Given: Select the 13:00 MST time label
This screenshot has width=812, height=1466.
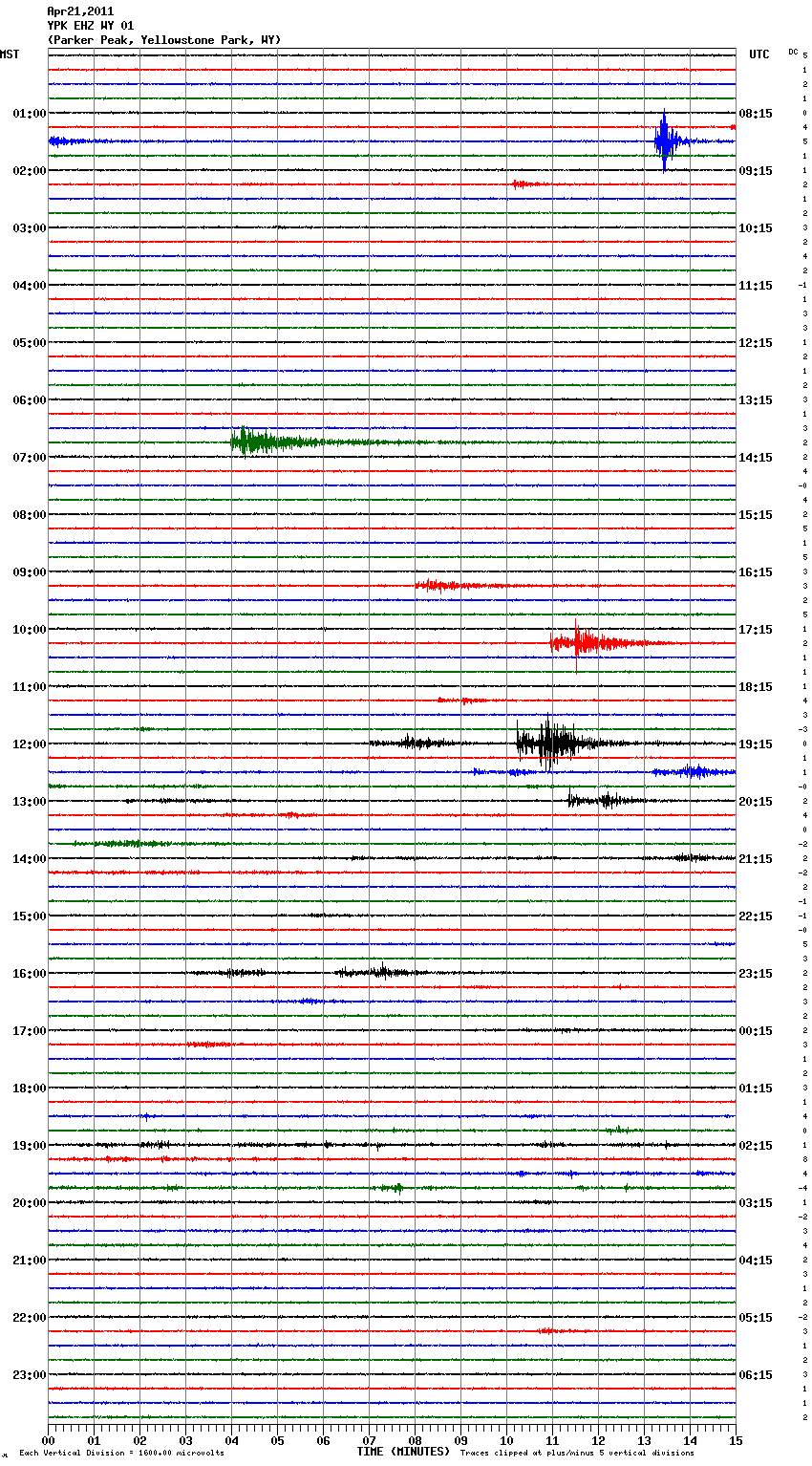Looking at the screenshot, I should pos(30,802).
